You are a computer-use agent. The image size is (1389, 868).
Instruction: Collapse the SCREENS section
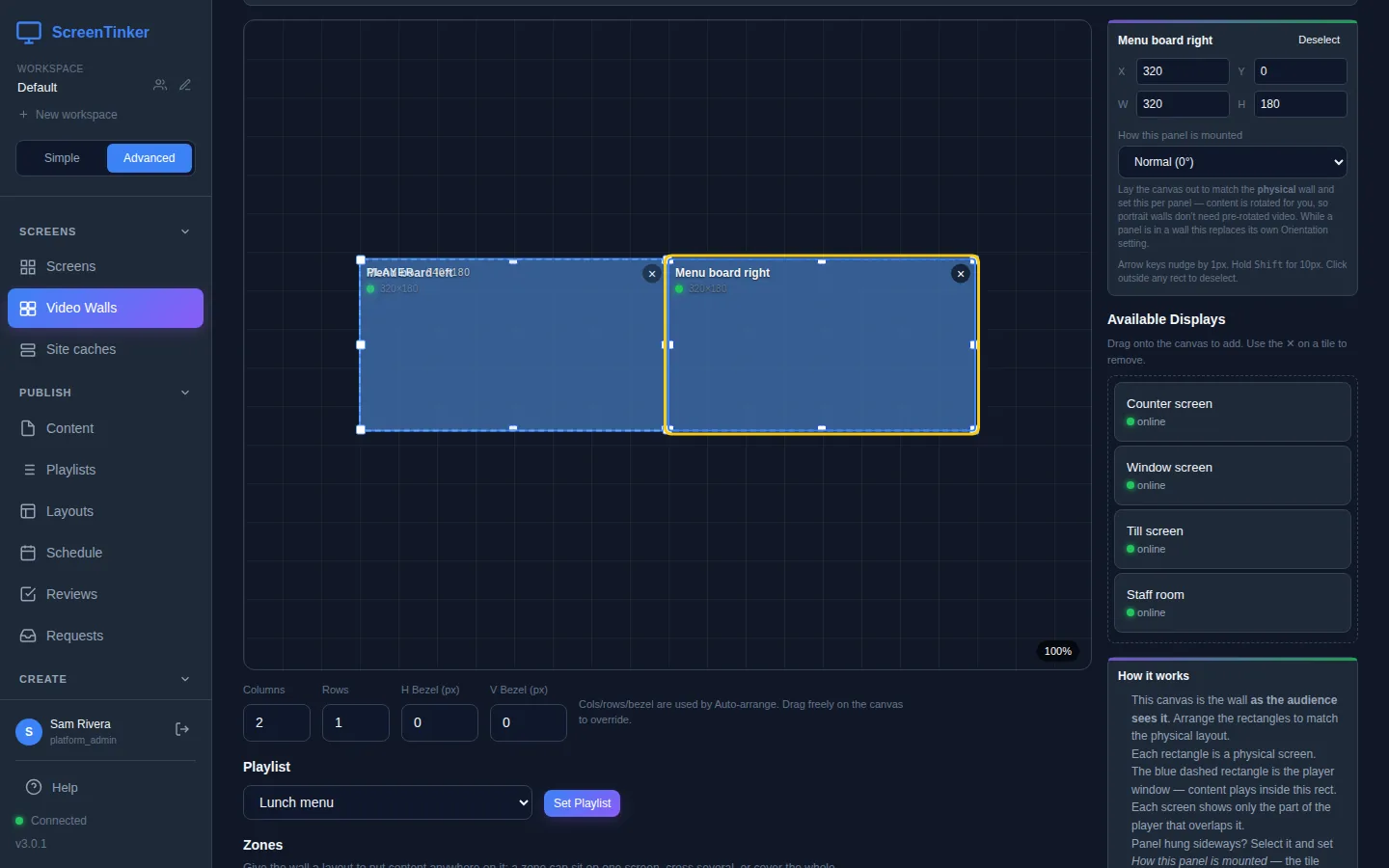pos(185,231)
